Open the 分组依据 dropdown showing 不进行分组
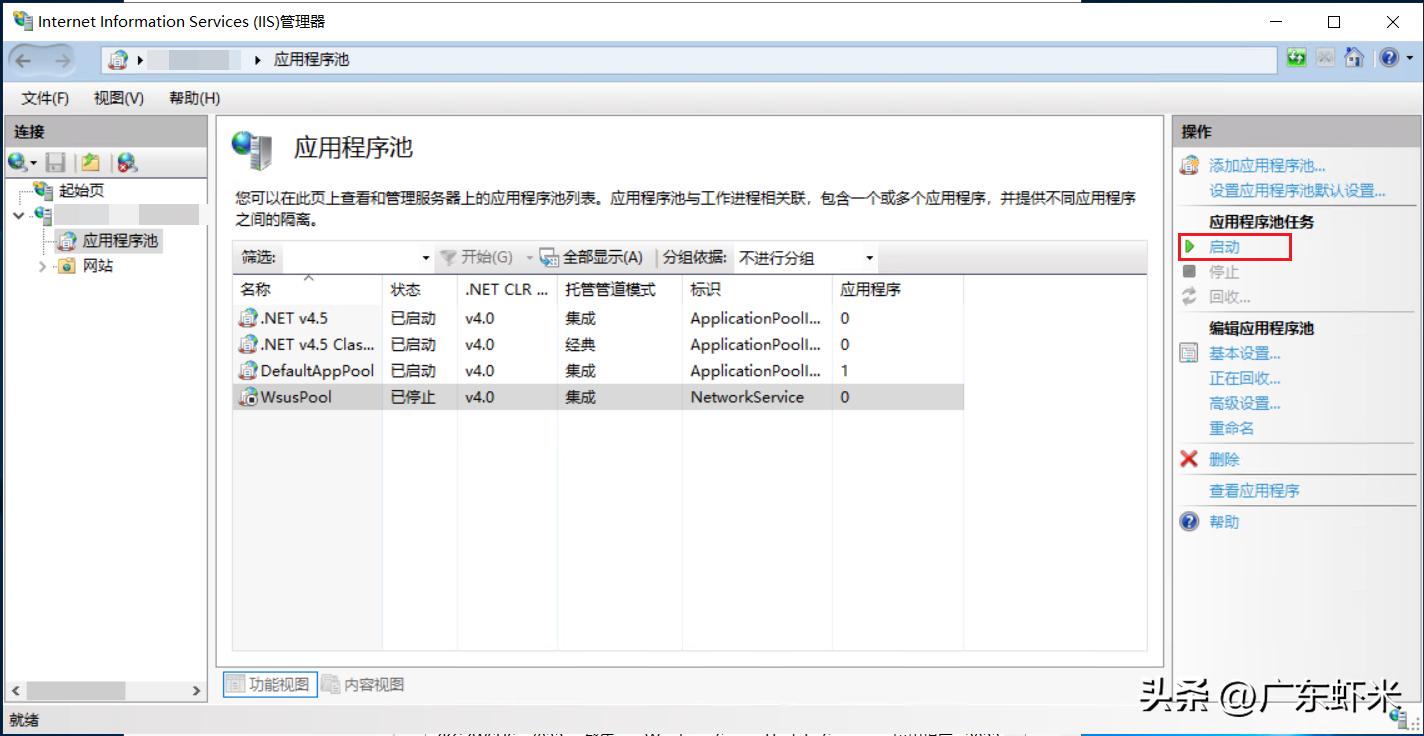Image resolution: width=1424 pixels, height=736 pixels. pyautogui.click(x=868, y=257)
